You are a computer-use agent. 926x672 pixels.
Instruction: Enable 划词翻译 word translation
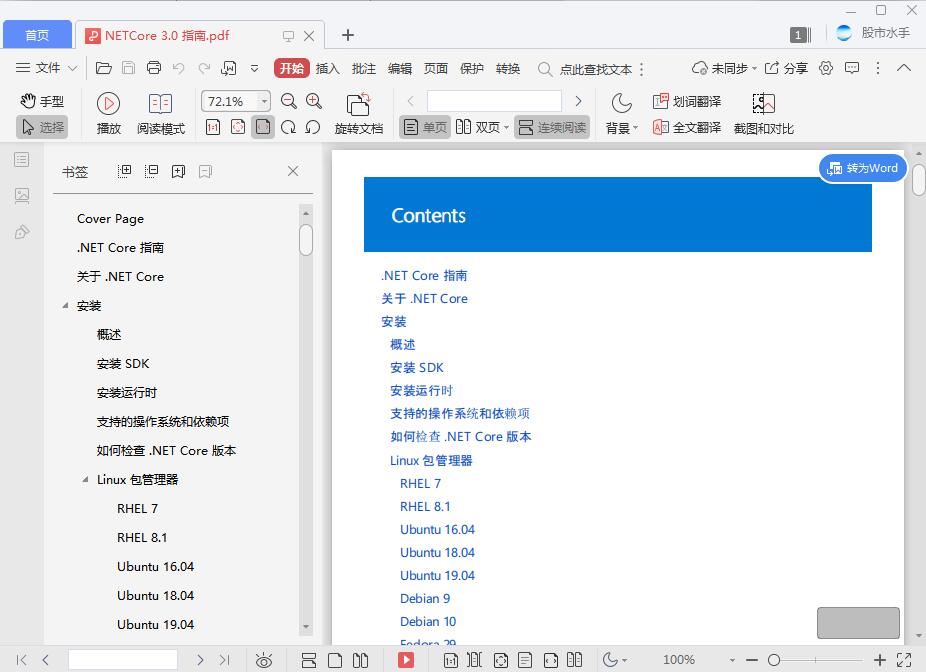pos(687,100)
